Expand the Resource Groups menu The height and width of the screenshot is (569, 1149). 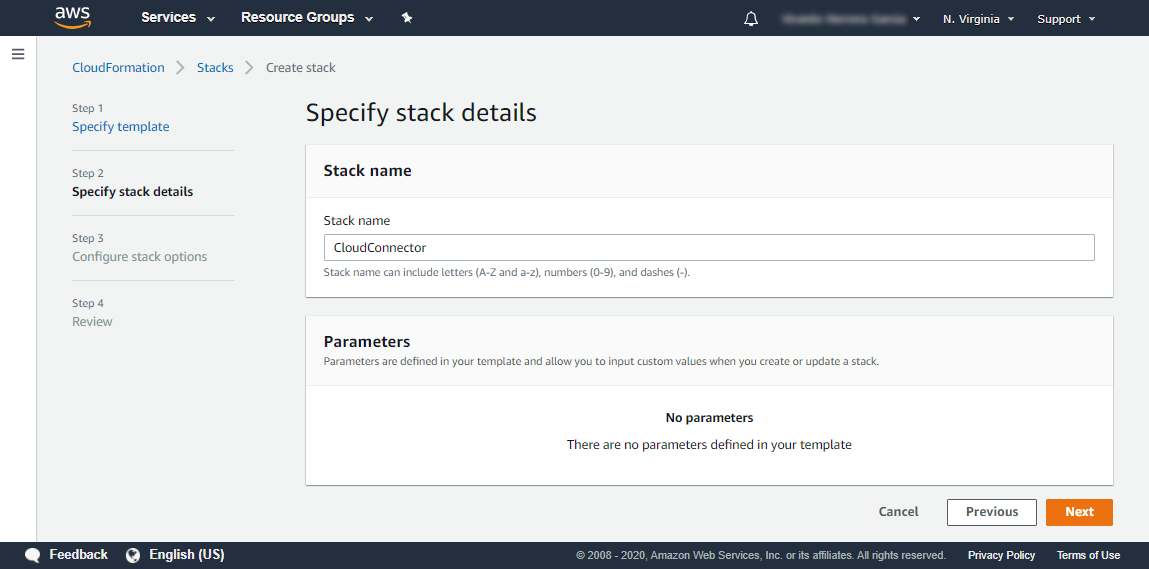306,18
